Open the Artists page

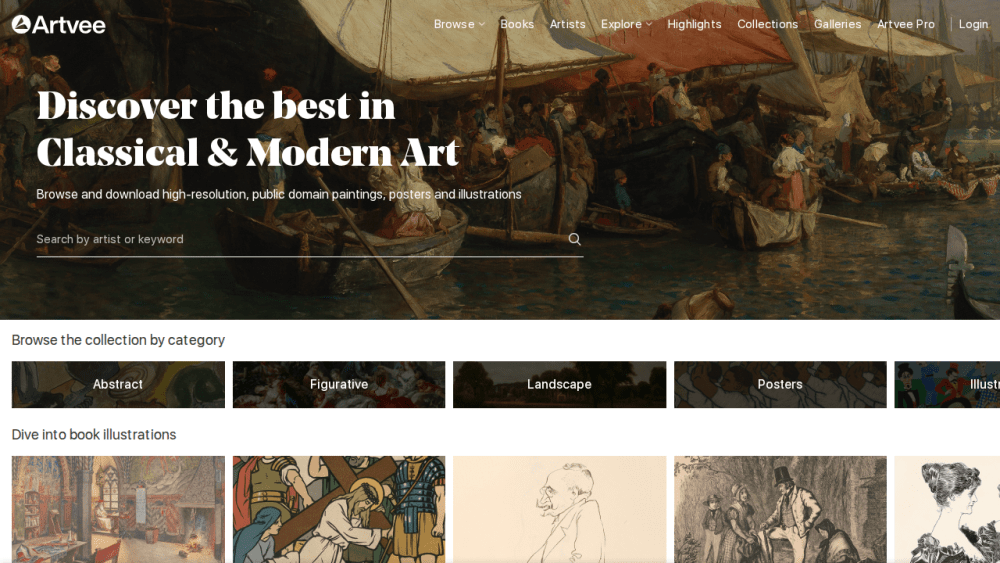click(x=567, y=24)
